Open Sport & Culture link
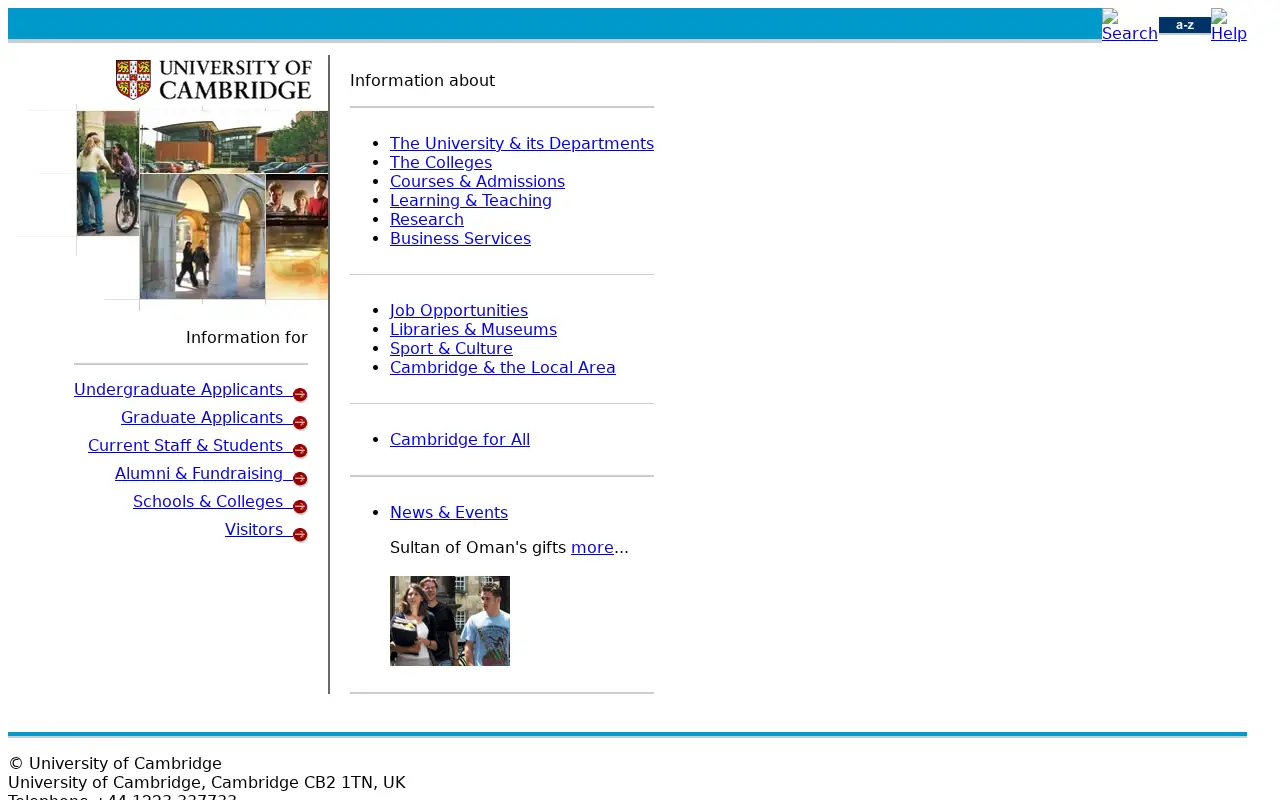The height and width of the screenshot is (800, 1280). tap(451, 349)
